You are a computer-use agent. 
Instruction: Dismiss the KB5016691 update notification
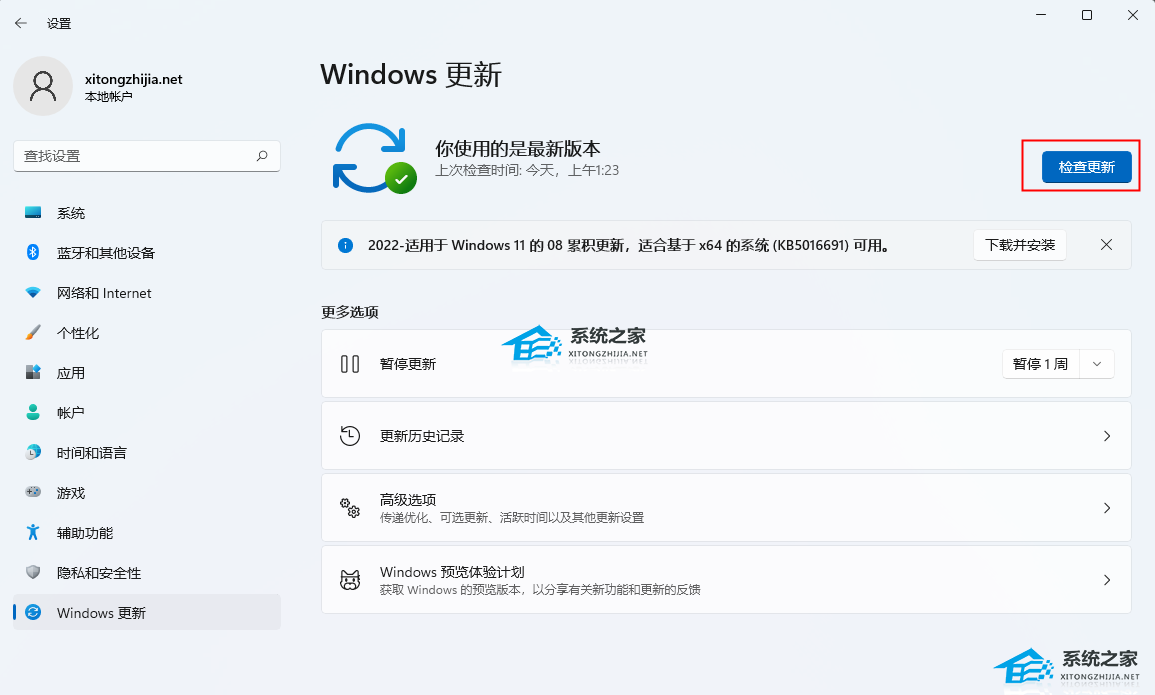tap(1106, 244)
